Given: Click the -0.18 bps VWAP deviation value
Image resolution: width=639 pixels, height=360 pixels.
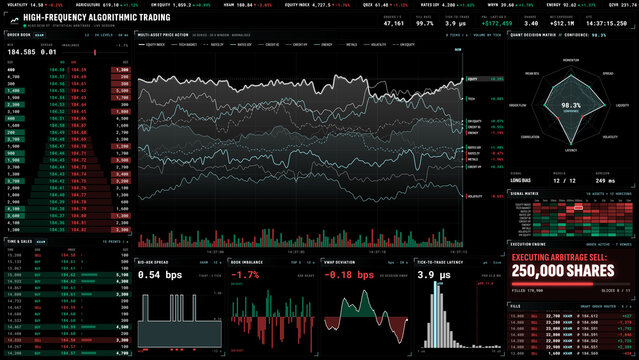Looking at the screenshot, I should point(349,275).
